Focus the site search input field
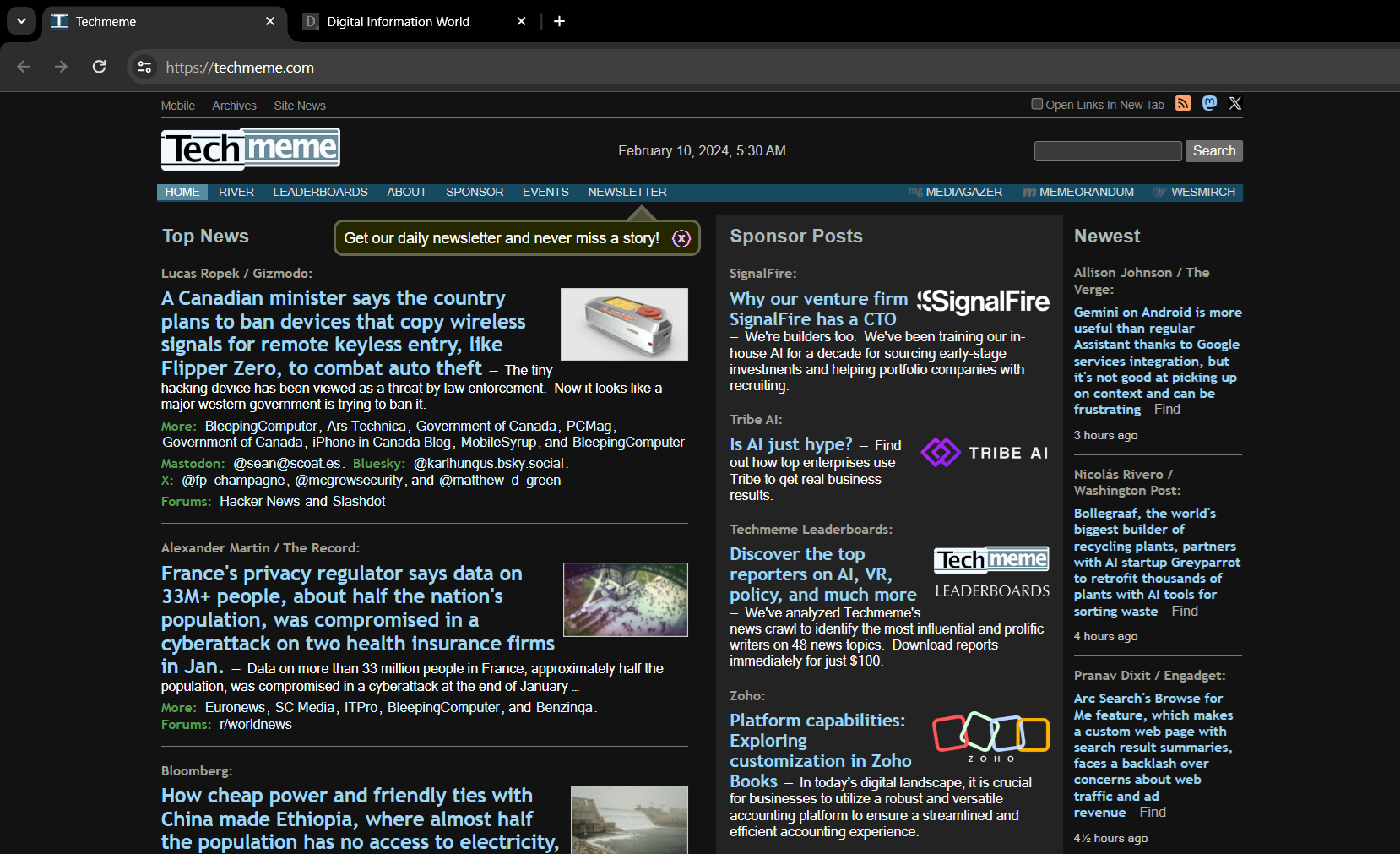This screenshot has width=1400, height=854. [1108, 151]
